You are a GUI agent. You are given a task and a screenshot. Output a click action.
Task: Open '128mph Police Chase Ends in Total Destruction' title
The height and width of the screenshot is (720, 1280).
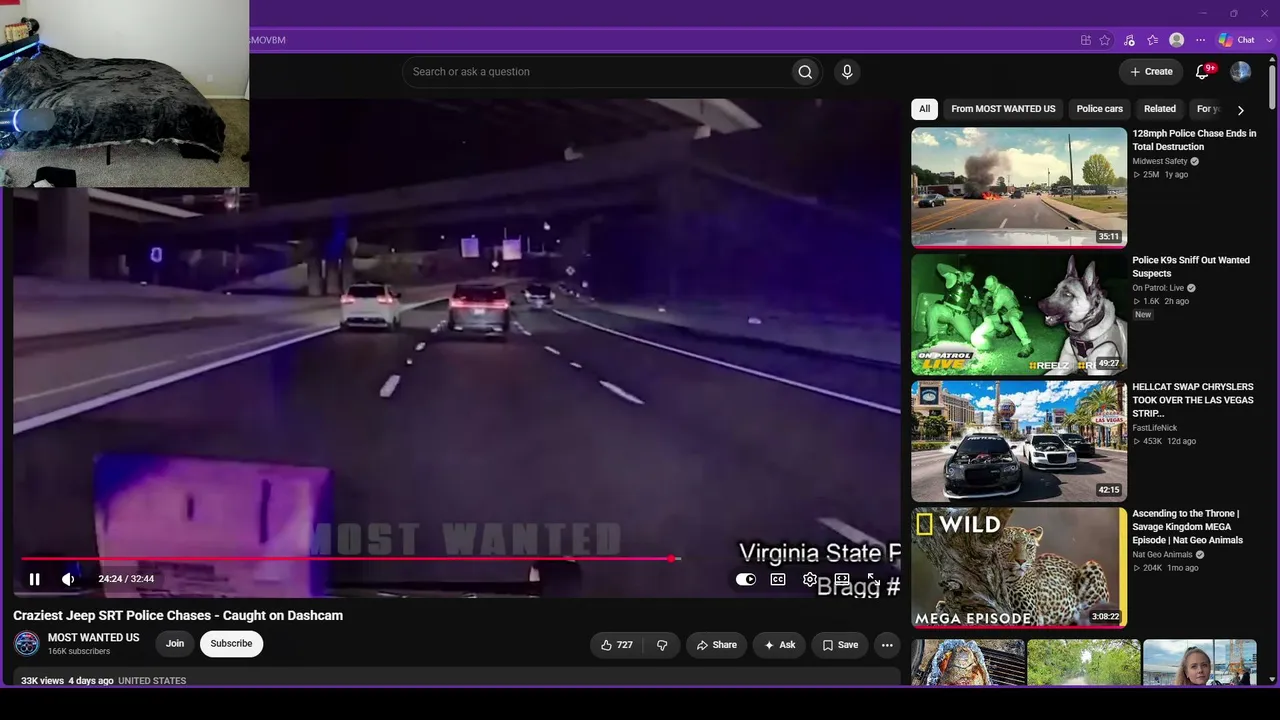click(x=1194, y=140)
